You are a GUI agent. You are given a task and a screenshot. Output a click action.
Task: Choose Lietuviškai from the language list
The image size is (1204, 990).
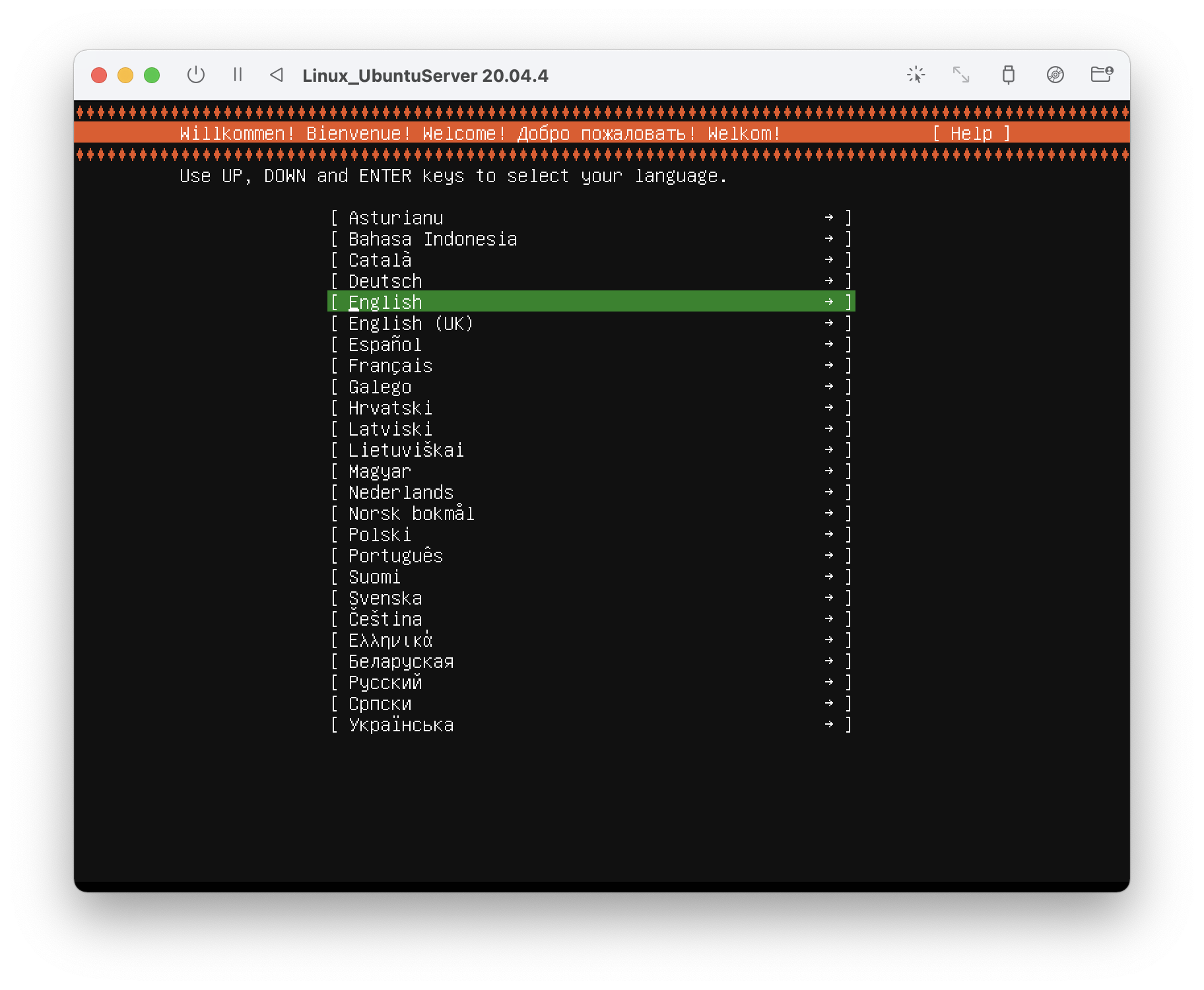coord(591,449)
